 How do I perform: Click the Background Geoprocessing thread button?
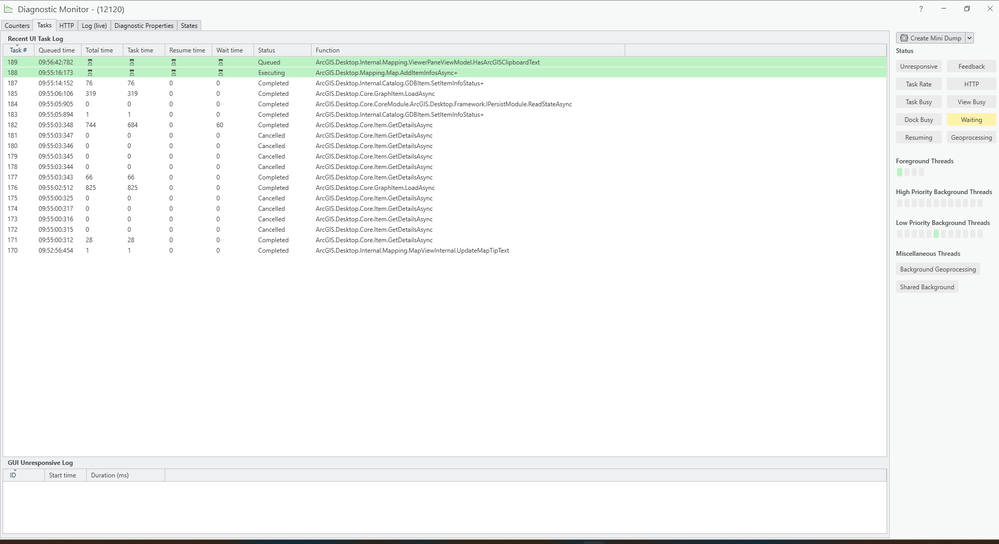tap(938, 269)
